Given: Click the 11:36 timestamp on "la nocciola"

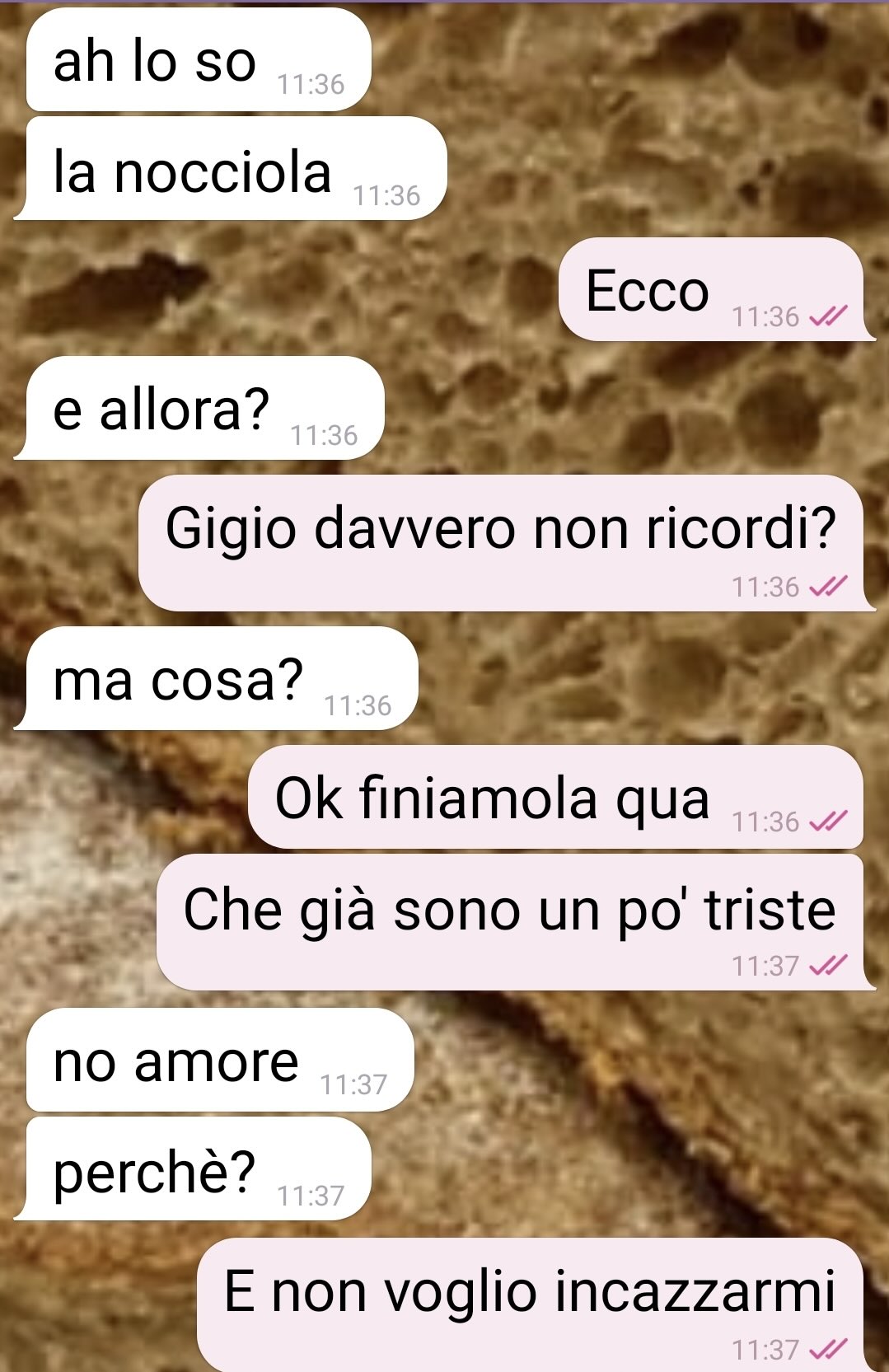Looking at the screenshot, I should pyautogui.click(x=386, y=196).
